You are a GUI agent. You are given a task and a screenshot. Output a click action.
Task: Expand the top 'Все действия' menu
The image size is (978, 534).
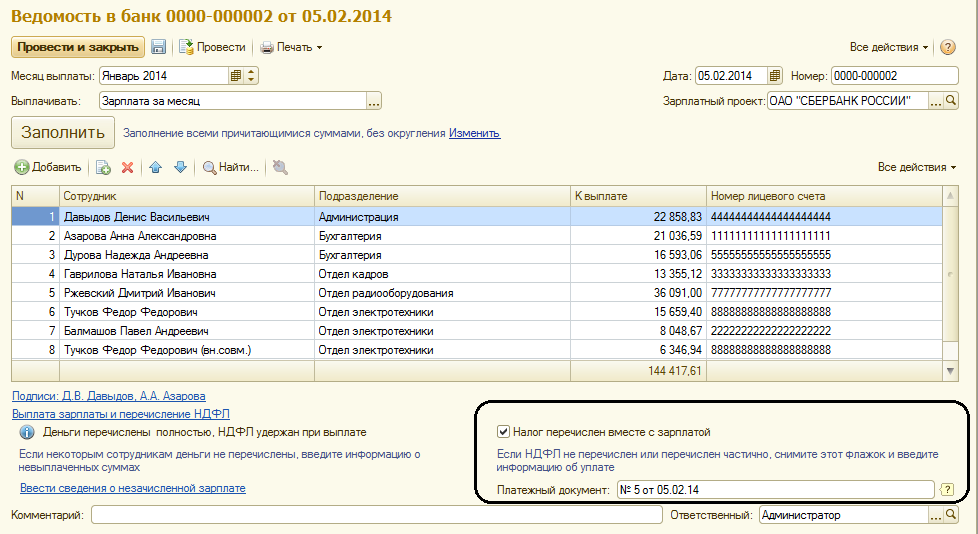tap(889, 47)
